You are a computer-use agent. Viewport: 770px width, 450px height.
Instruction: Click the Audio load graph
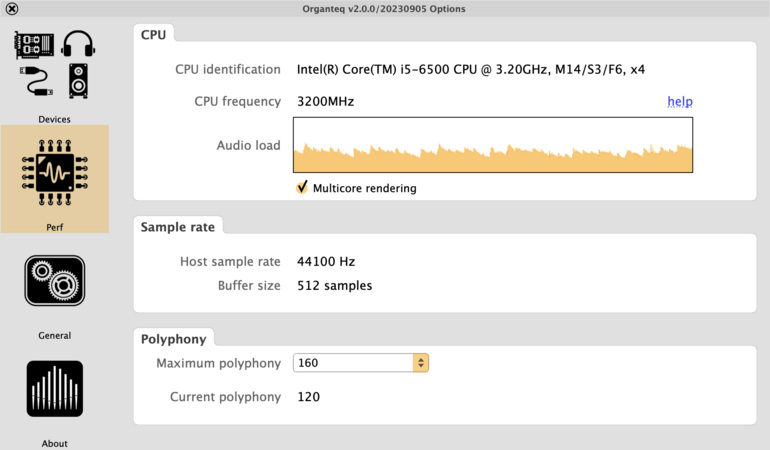pos(493,145)
